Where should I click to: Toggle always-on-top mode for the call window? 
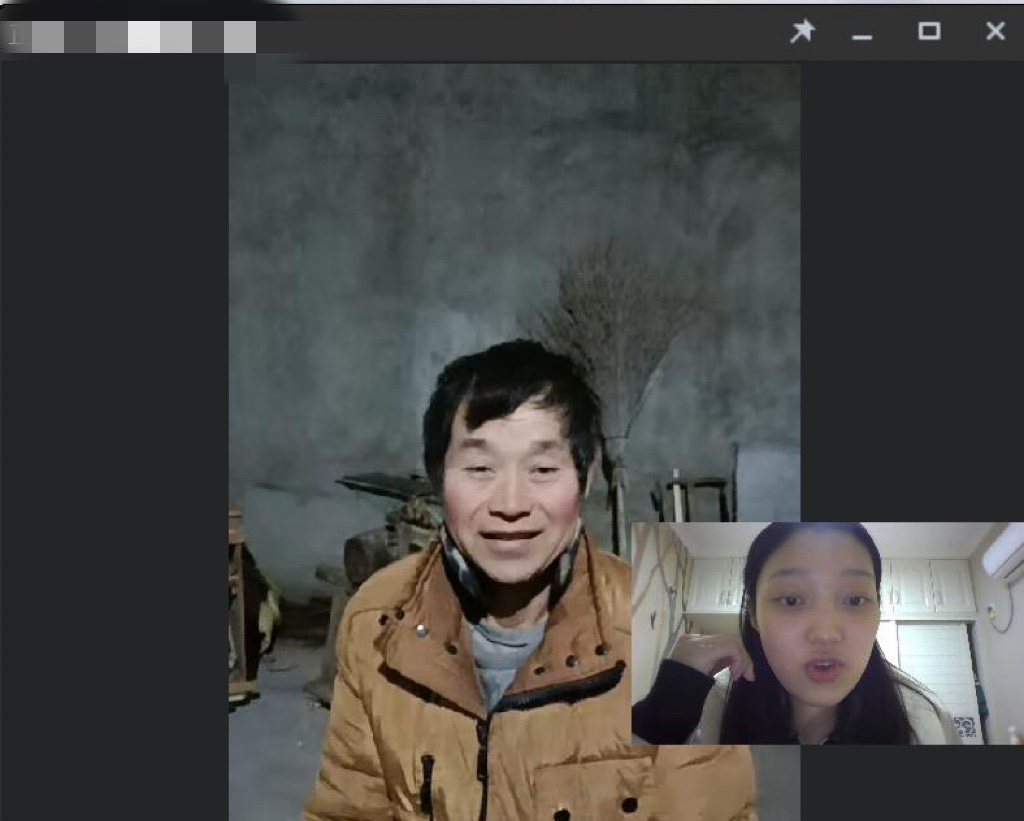803,31
